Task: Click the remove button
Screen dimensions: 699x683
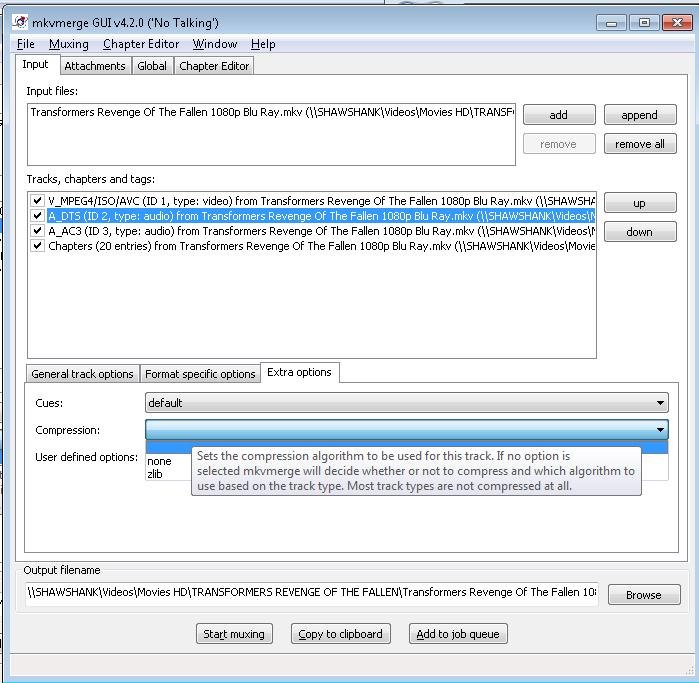Action: 559,144
